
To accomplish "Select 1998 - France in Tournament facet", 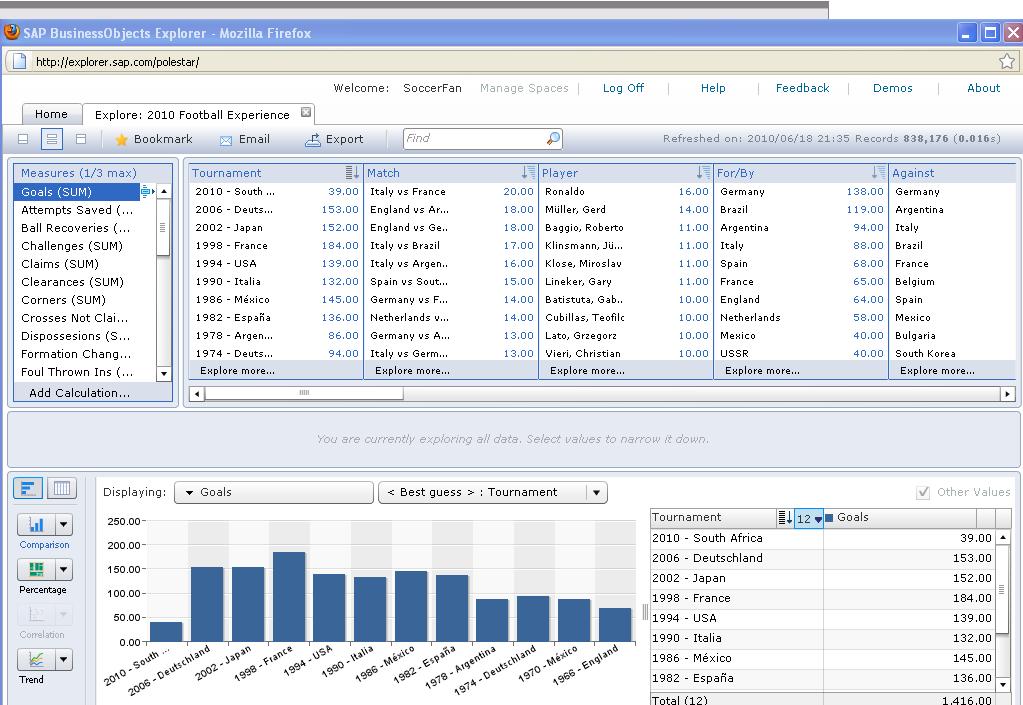I will point(276,246).
